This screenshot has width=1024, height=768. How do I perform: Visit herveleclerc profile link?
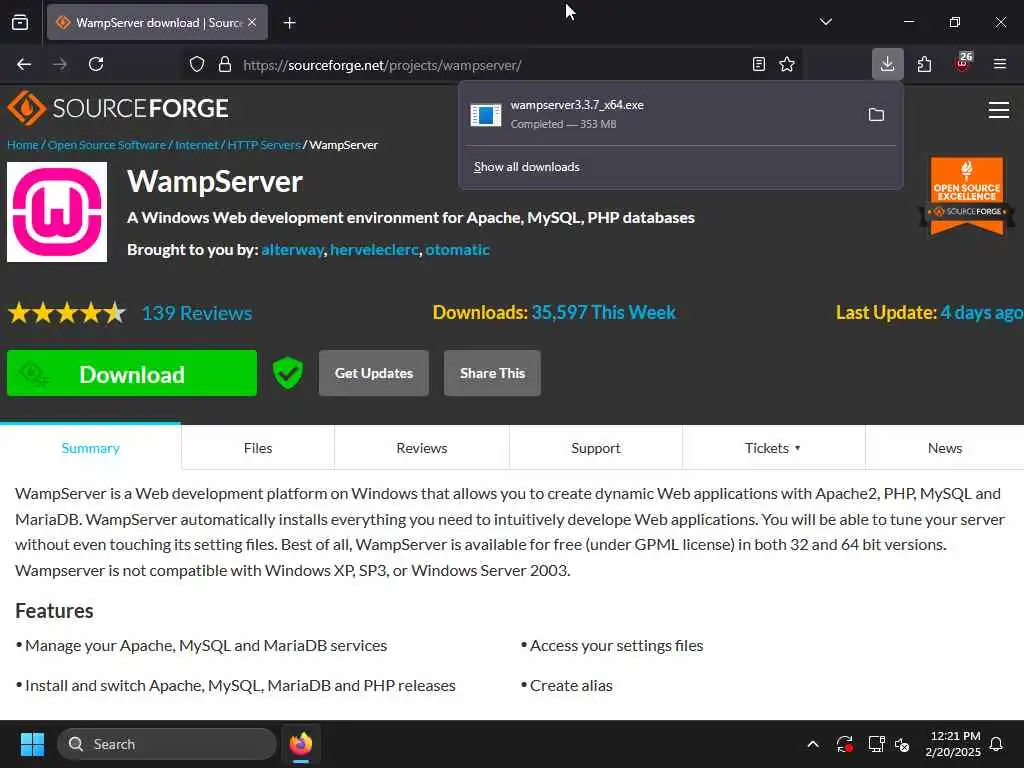pyautogui.click(x=374, y=250)
